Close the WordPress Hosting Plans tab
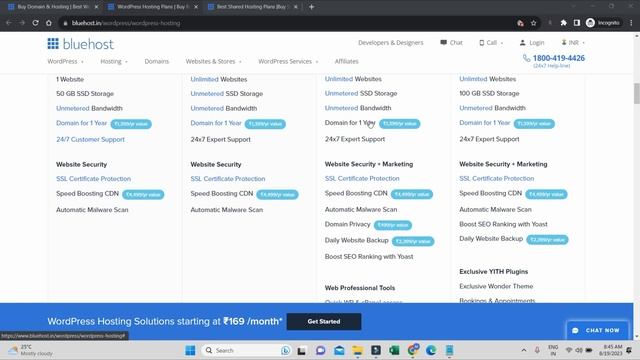 (196, 7)
